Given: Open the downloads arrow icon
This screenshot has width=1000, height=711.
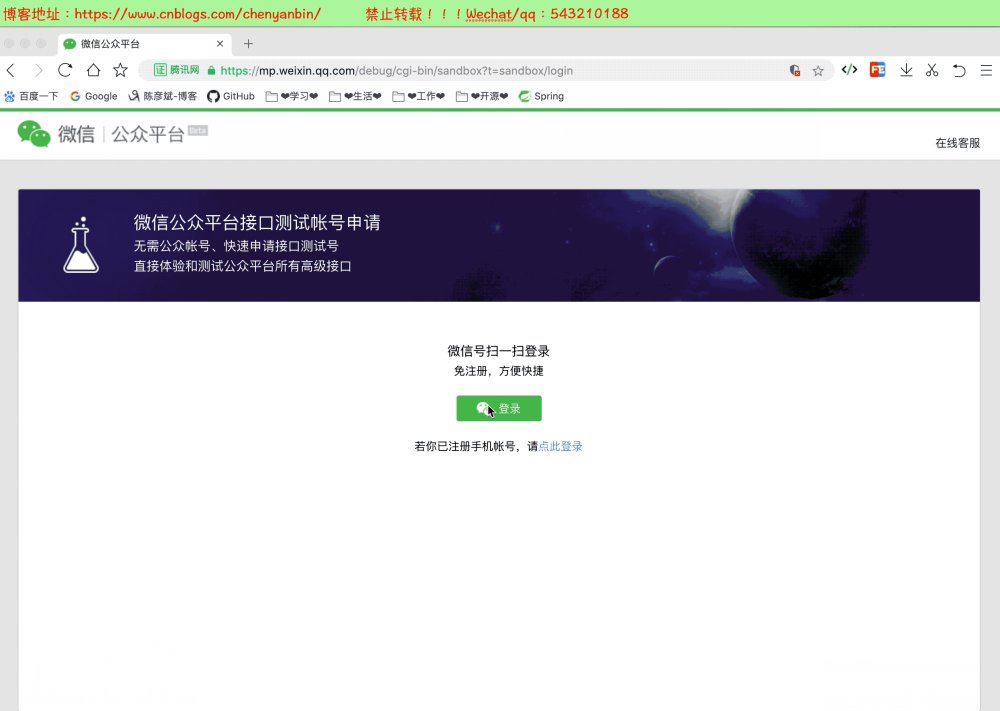Looking at the screenshot, I should (x=906, y=70).
